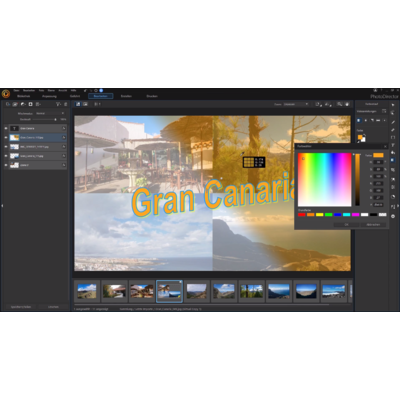The width and height of the screenshot is (400, 400).
Task: Click the left button below the layers panel
Action: [x=21, y=307]
